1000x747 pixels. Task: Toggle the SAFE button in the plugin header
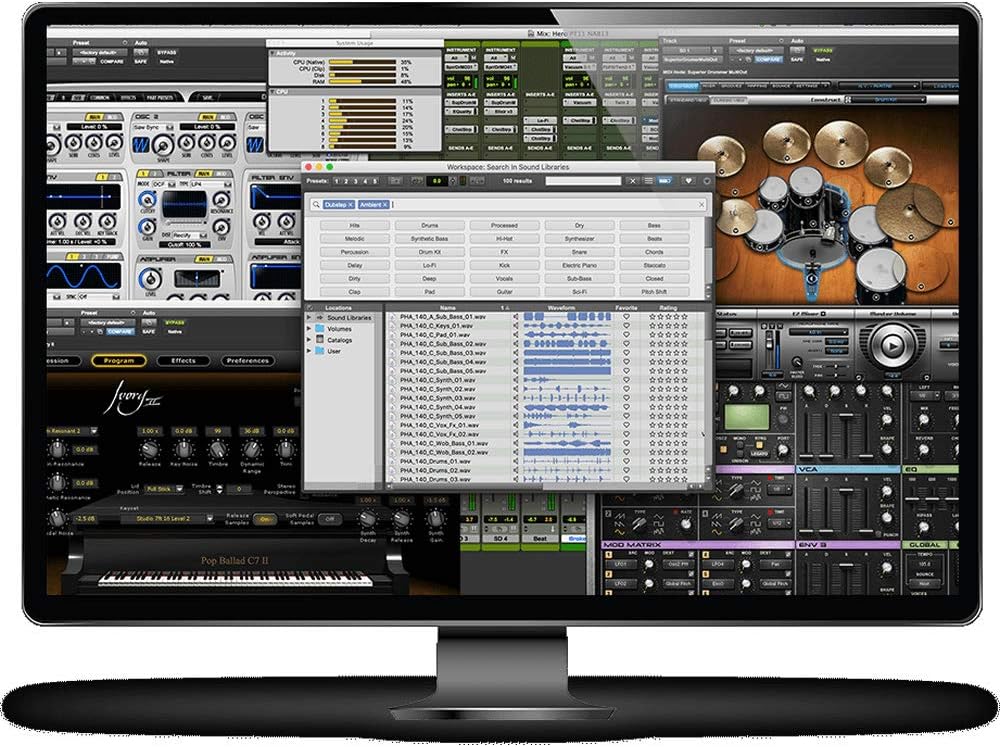tap(150, 332)
